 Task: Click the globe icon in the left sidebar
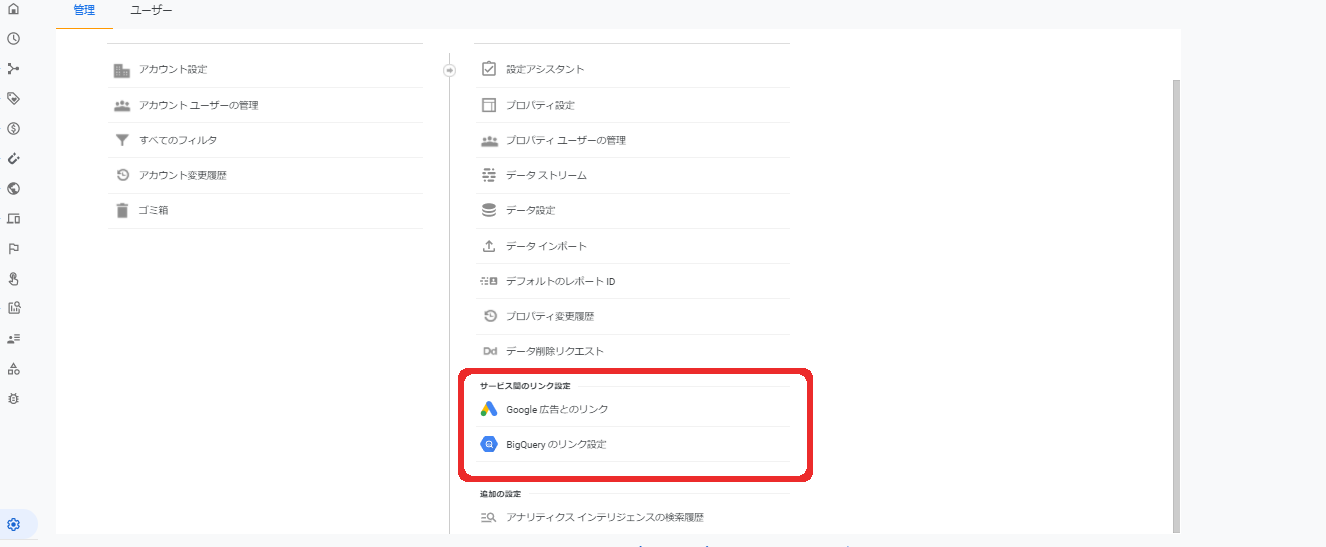(x=14, y=188)
